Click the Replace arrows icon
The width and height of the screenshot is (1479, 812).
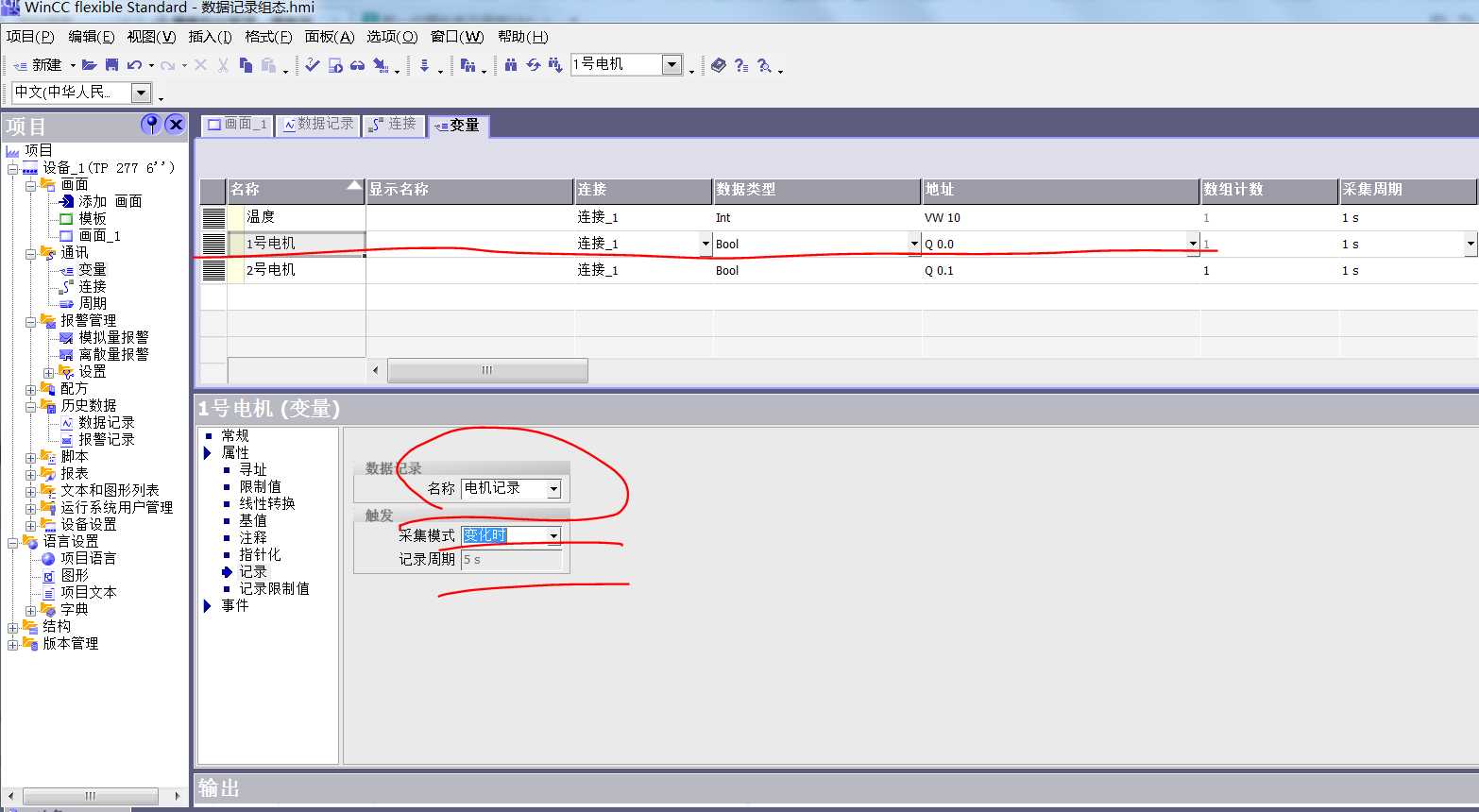pyautogui.click(x=534, y=65)
